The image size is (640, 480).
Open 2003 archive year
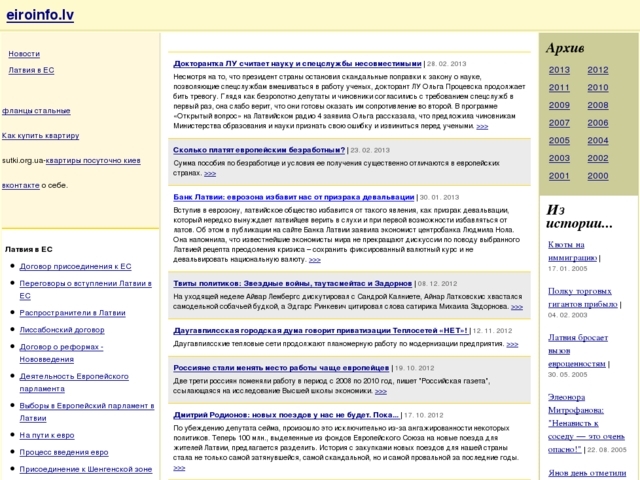click(x=559, y=158)
